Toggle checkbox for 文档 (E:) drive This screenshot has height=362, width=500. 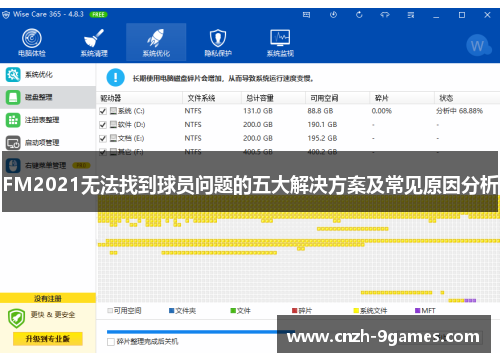[x=103, y=138]
